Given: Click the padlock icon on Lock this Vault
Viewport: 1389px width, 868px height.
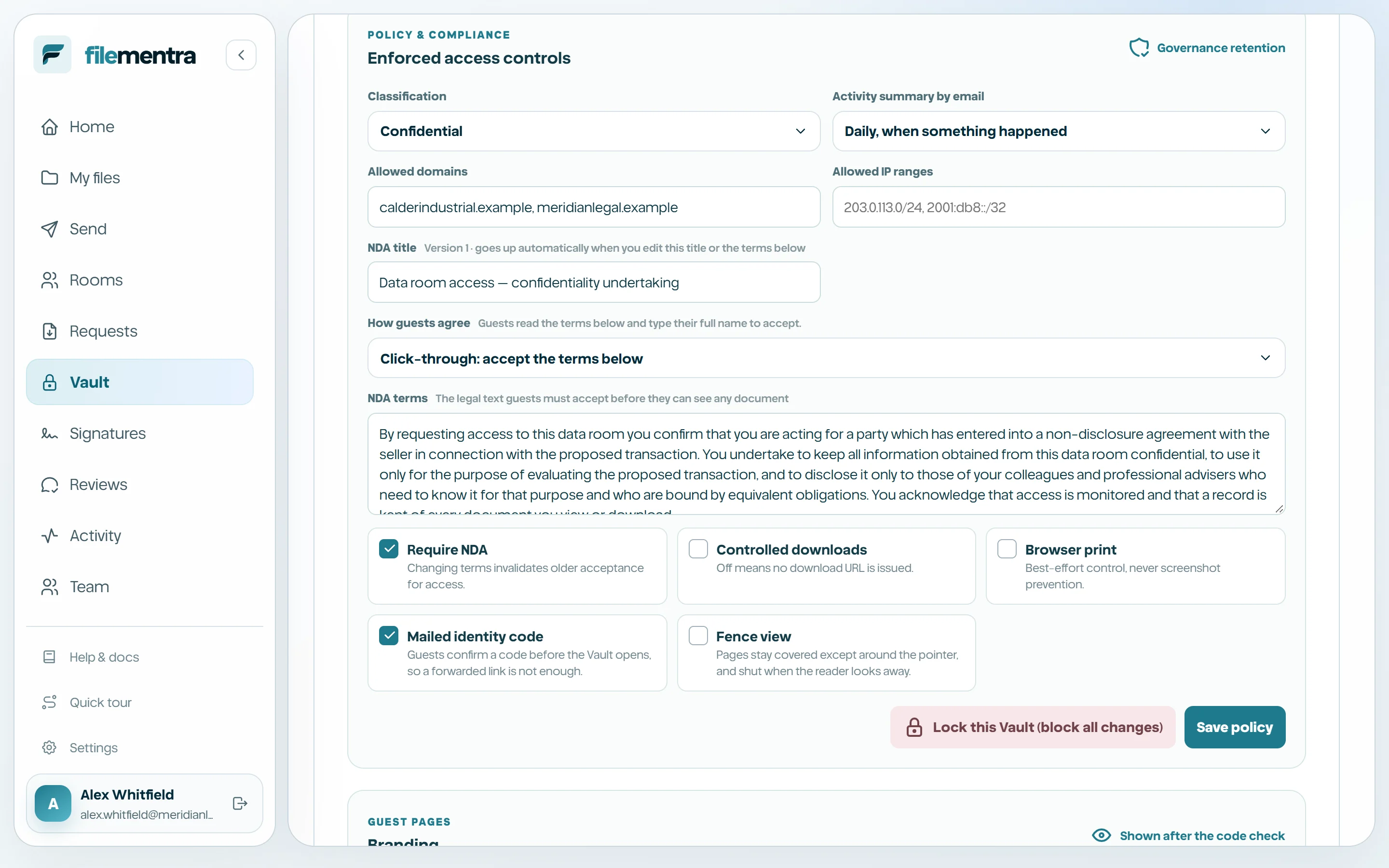Looking at the screenshot, I should pos(914,727).
